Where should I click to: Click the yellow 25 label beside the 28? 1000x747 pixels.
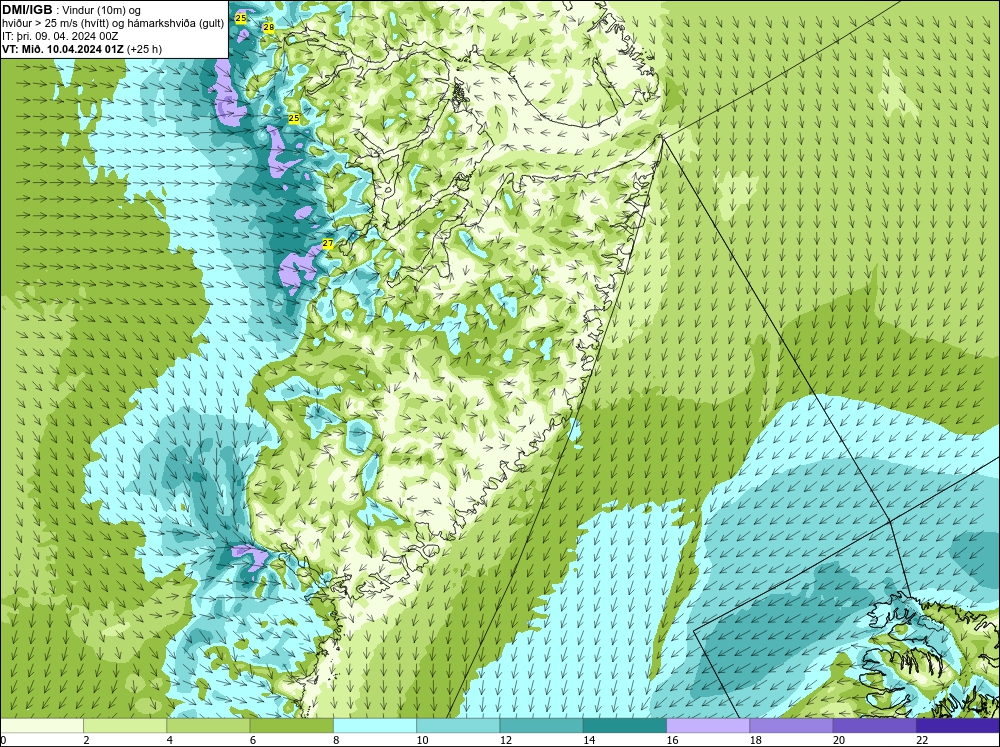[x=240, y=18]
